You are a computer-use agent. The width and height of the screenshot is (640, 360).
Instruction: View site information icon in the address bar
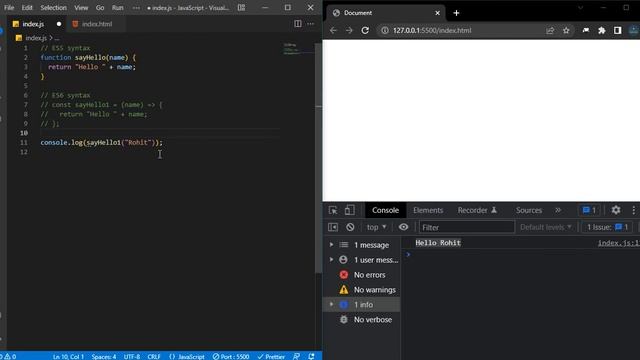pyautogui.click(x=384, y=30)
